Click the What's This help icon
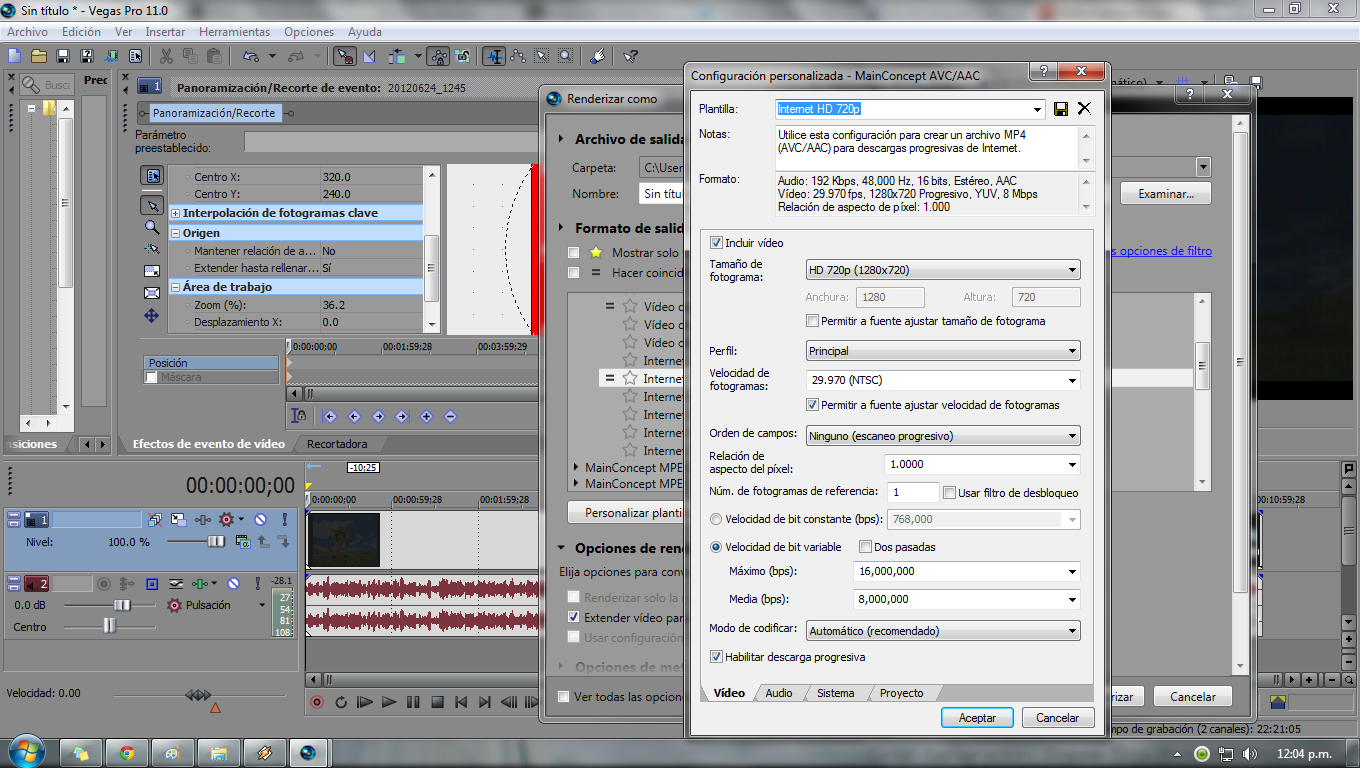The image size is (1360, 768). pyautogui.click(x=630, y=56)
